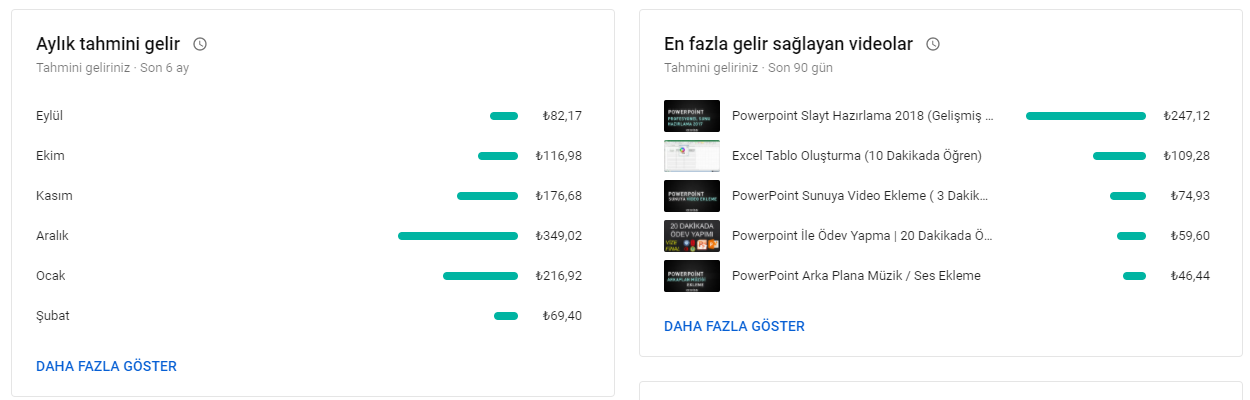Image resolution: width=1250 pixels, height=400 pixels.
Task: Open PowerPoint Arka Plana Müzik thumbnail
Action: (x=692, y=276)
